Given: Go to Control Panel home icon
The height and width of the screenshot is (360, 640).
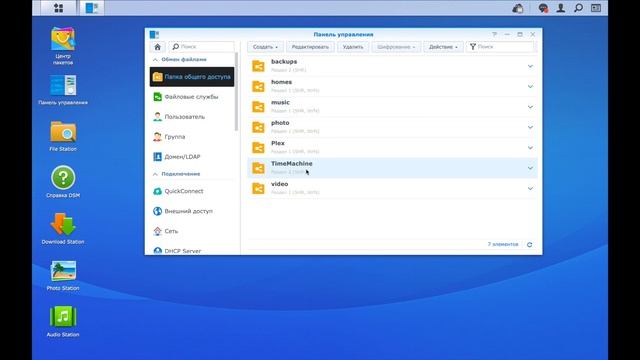Looking at the screenshot, I should pos(158,47).
